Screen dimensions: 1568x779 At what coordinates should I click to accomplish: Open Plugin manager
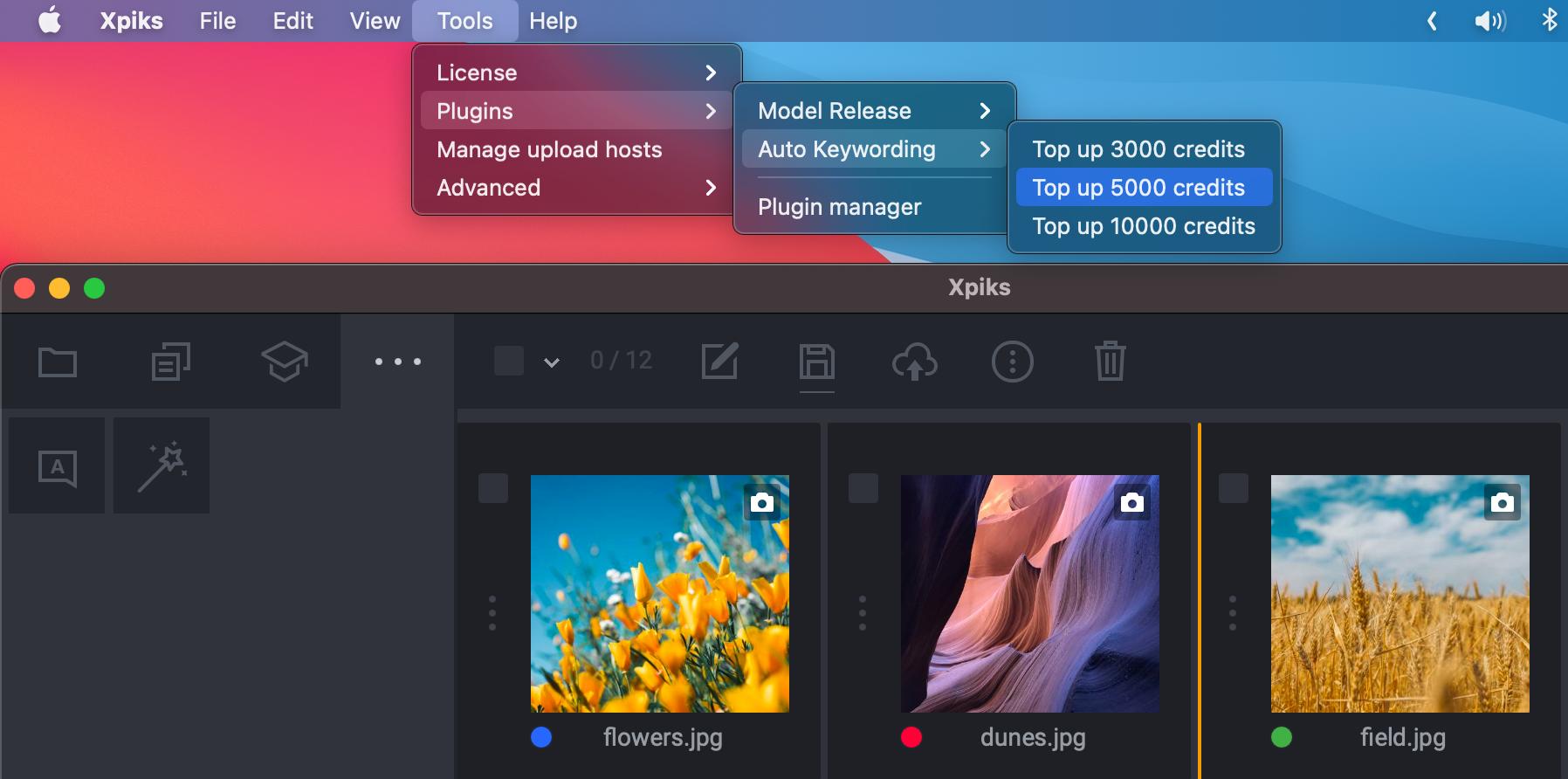click(874, 207)
